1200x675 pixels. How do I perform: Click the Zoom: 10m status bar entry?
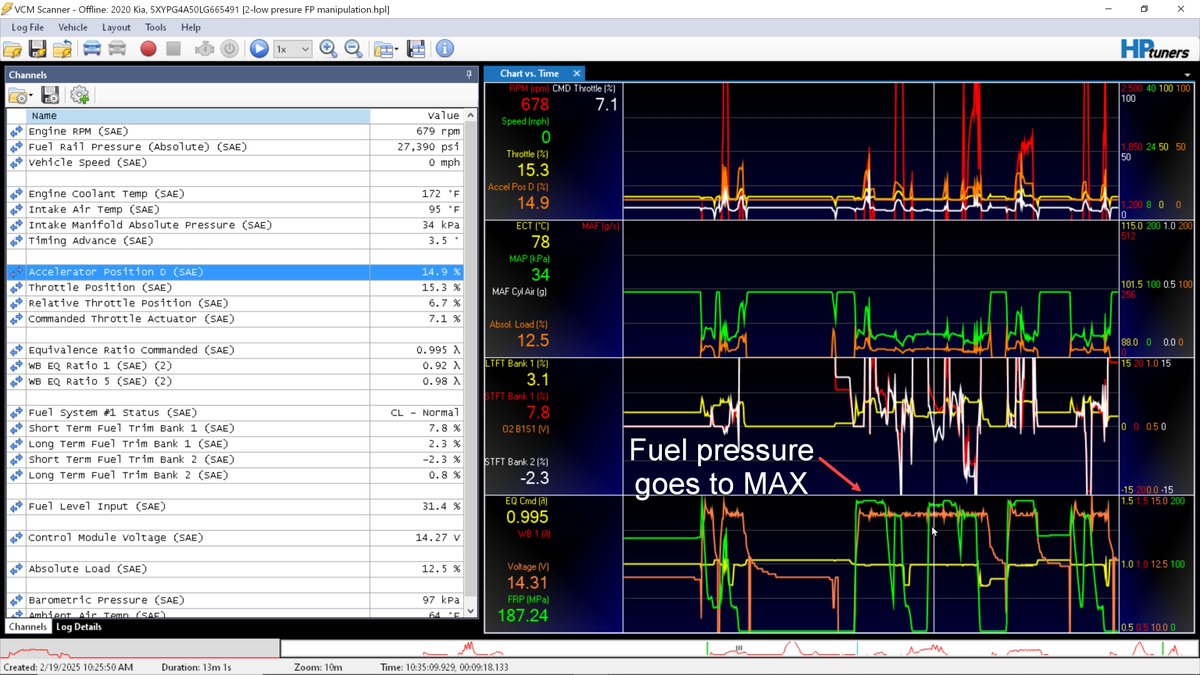[318, 667]
